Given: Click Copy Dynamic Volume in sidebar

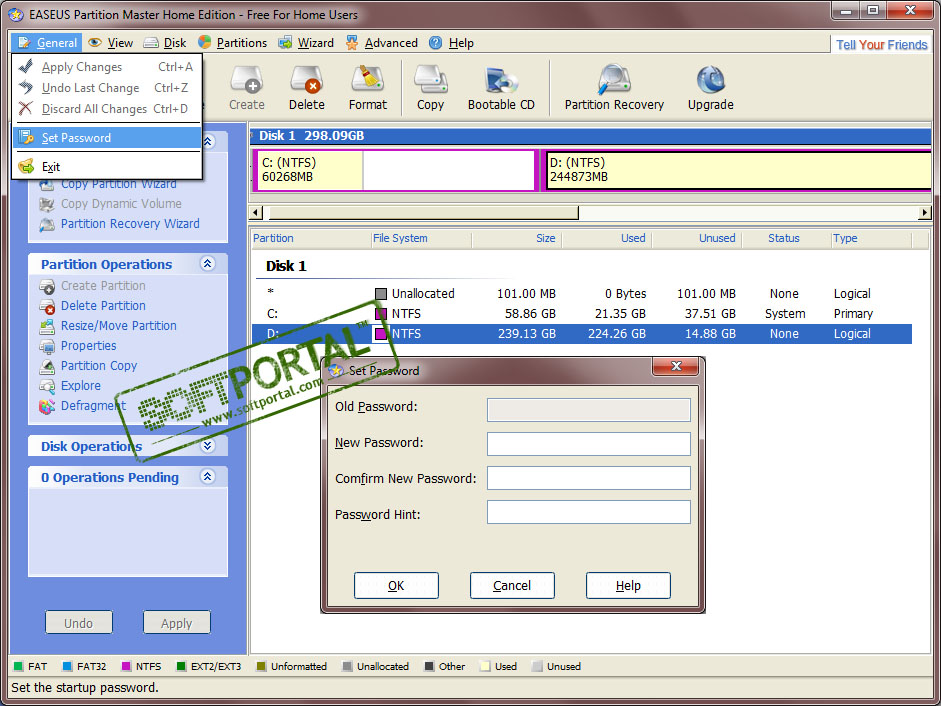Looking at the screenshot, I should click(121, 204).
